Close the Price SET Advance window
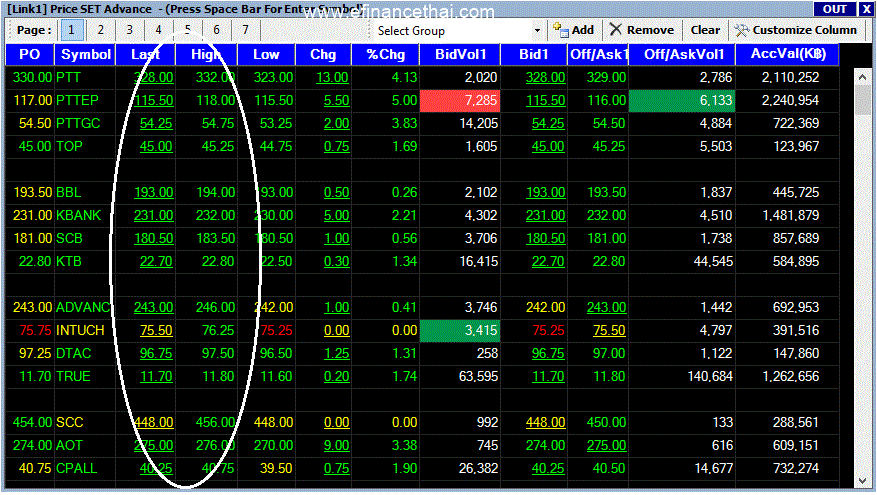 click(866, 9)
